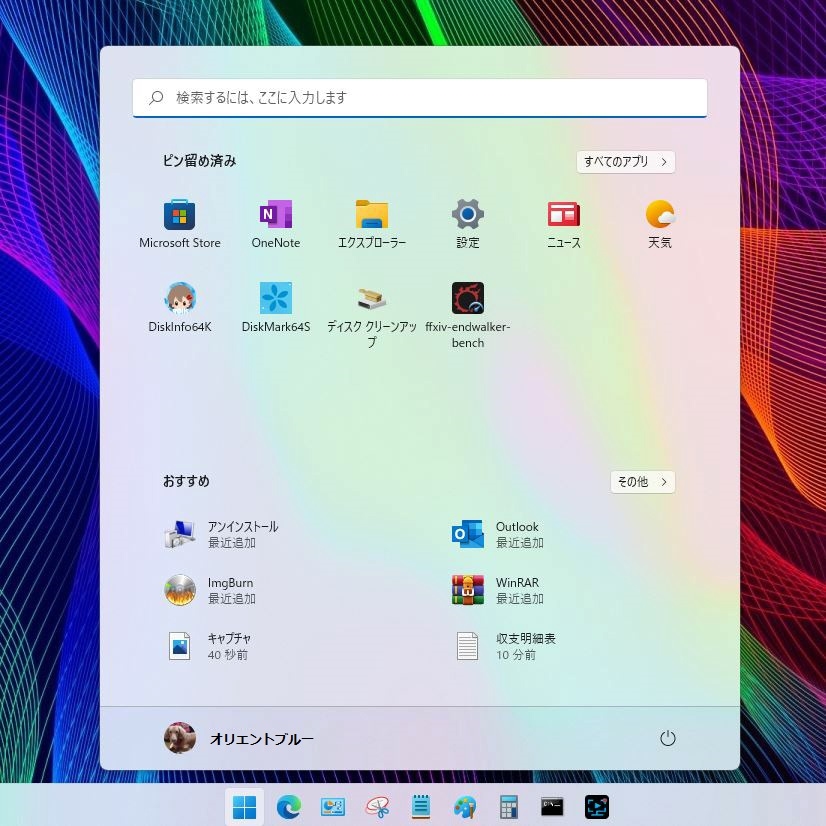
Task: Launch DiskMark64S pinned app
Action: click(276, 307)
